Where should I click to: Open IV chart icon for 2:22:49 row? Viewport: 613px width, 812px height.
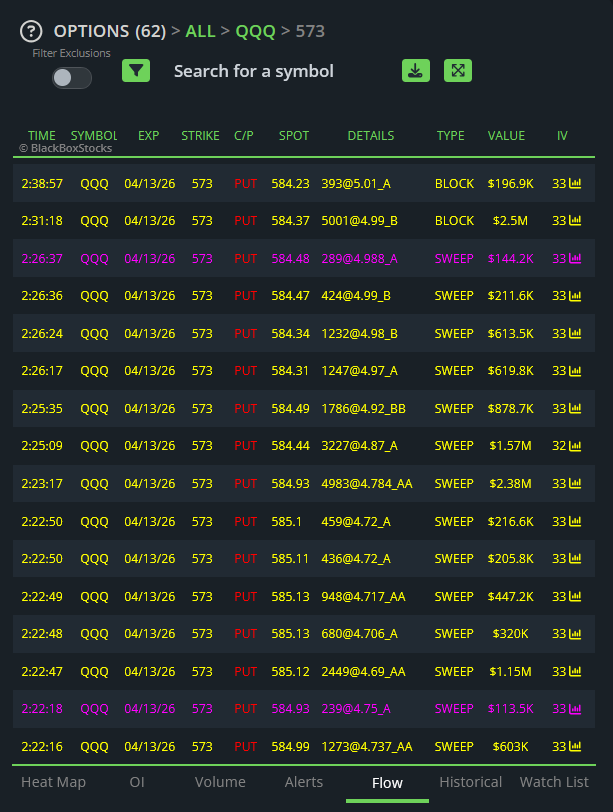[x=575, y=597]
